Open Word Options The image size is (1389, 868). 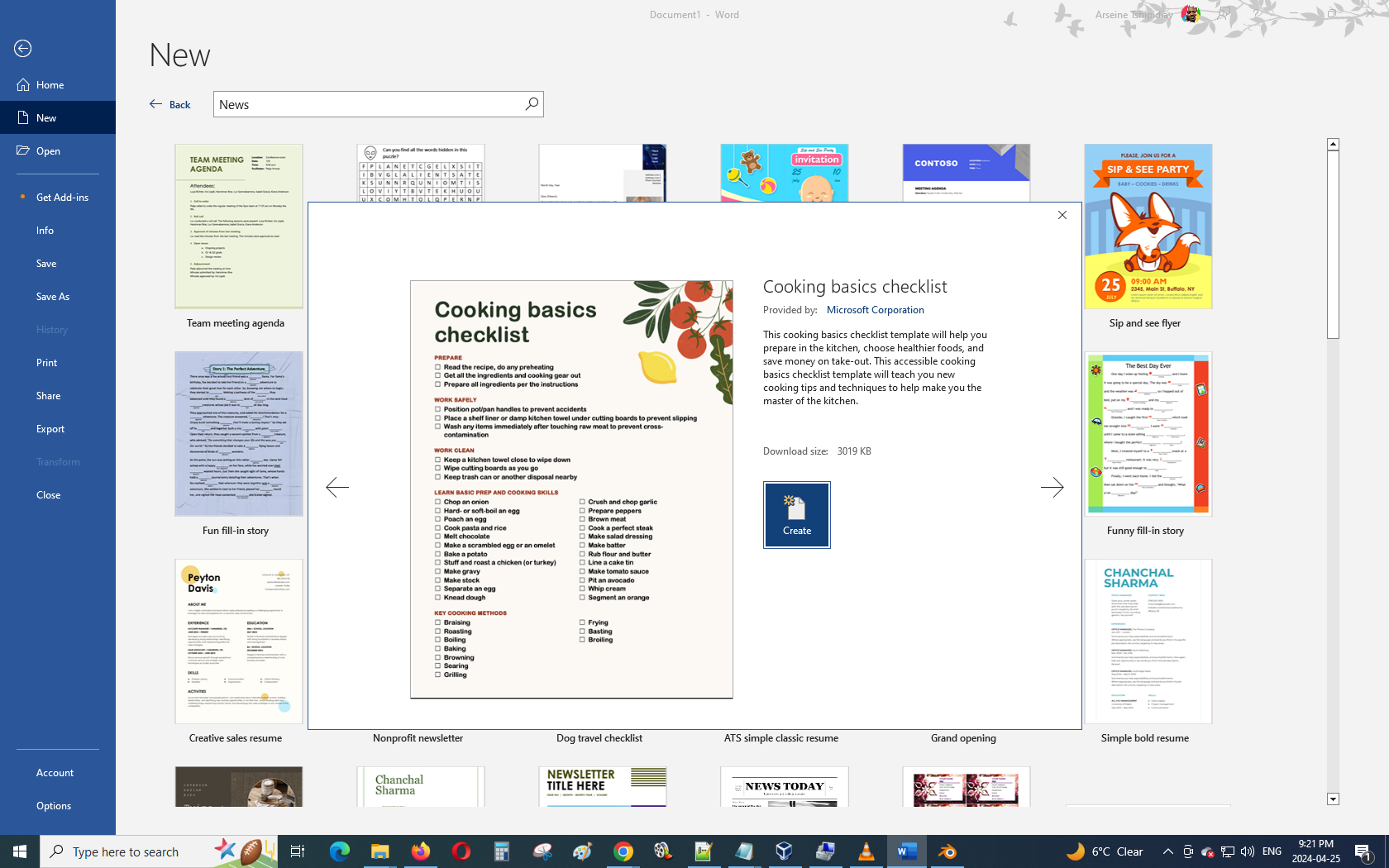[x=54, y=806]
